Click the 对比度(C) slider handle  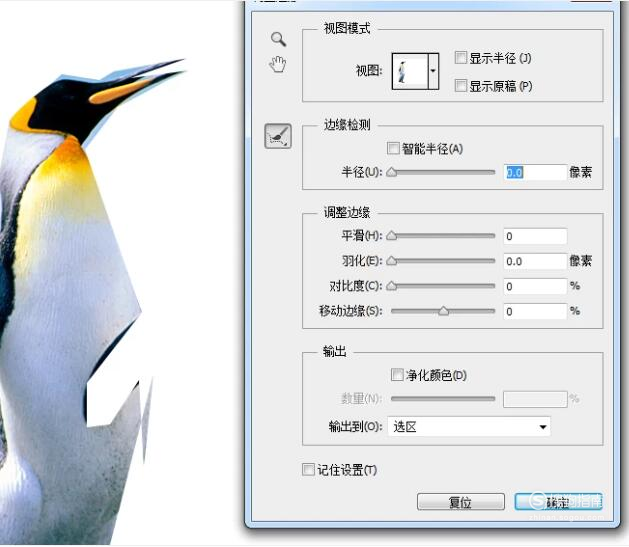tap(392, 286)
